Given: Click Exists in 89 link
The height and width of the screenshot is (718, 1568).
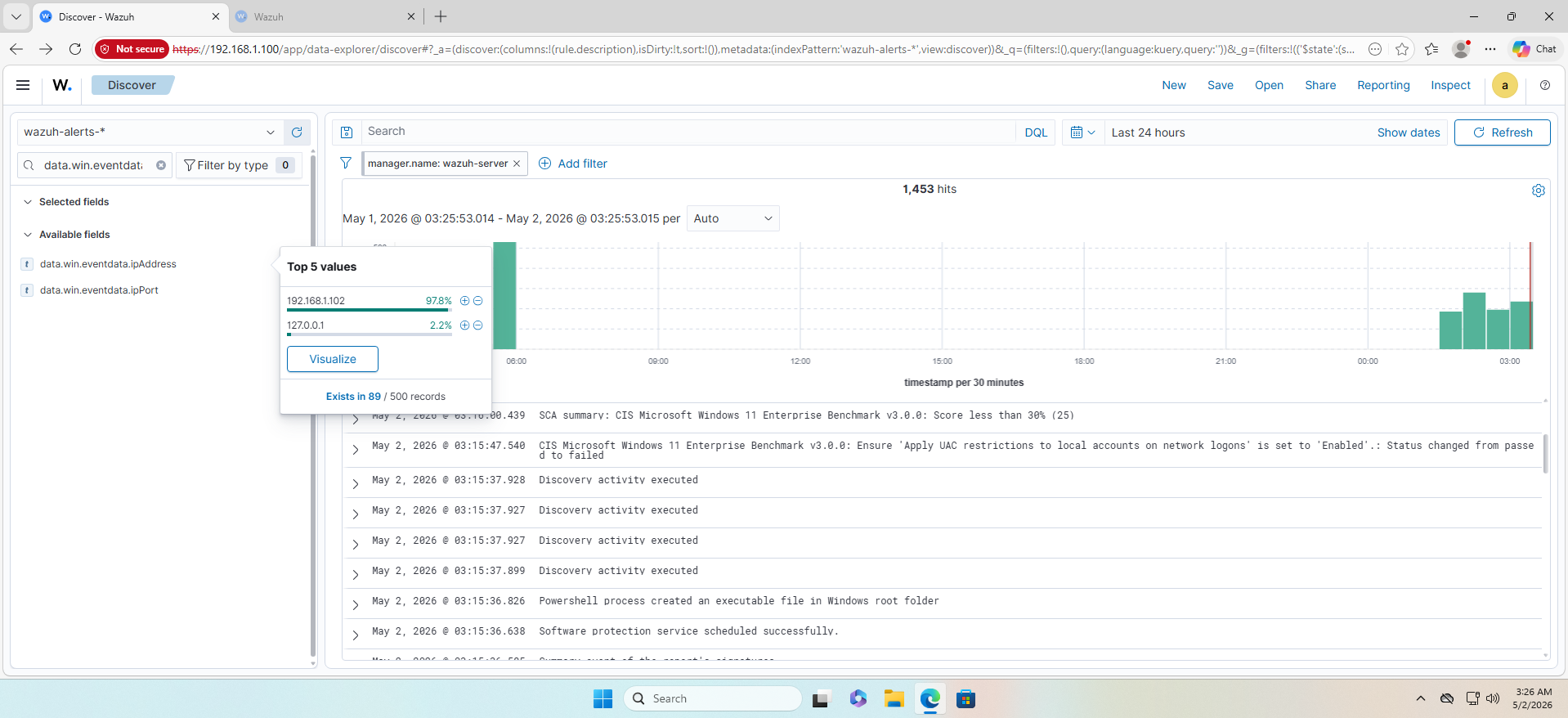Looking at the screenshot, I should (x=353, y=397).
